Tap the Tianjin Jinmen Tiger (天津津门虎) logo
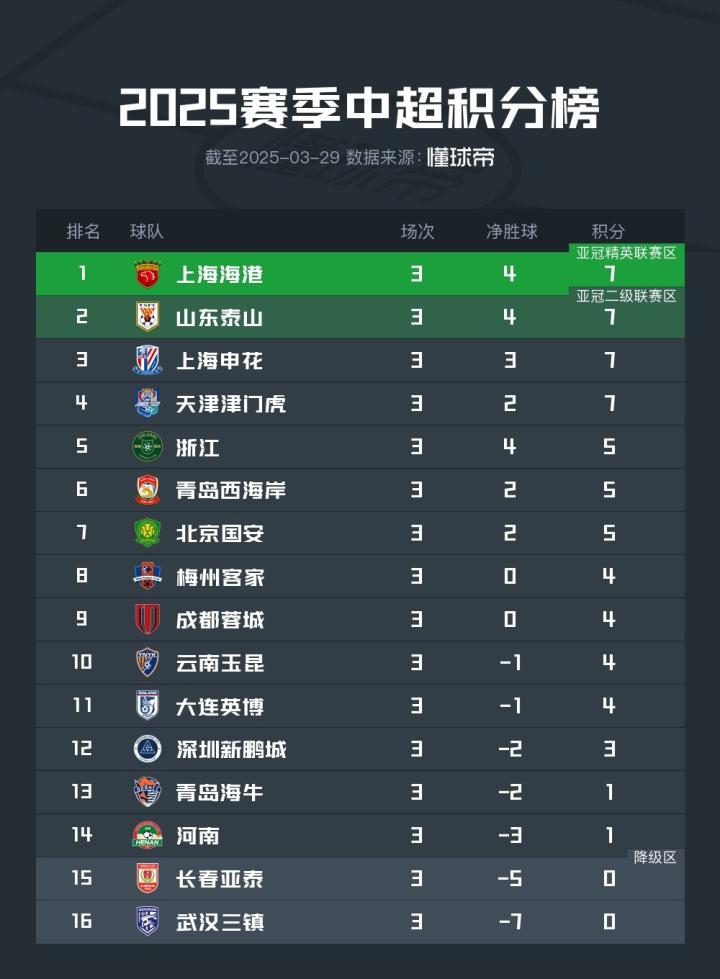 (148, 403)
